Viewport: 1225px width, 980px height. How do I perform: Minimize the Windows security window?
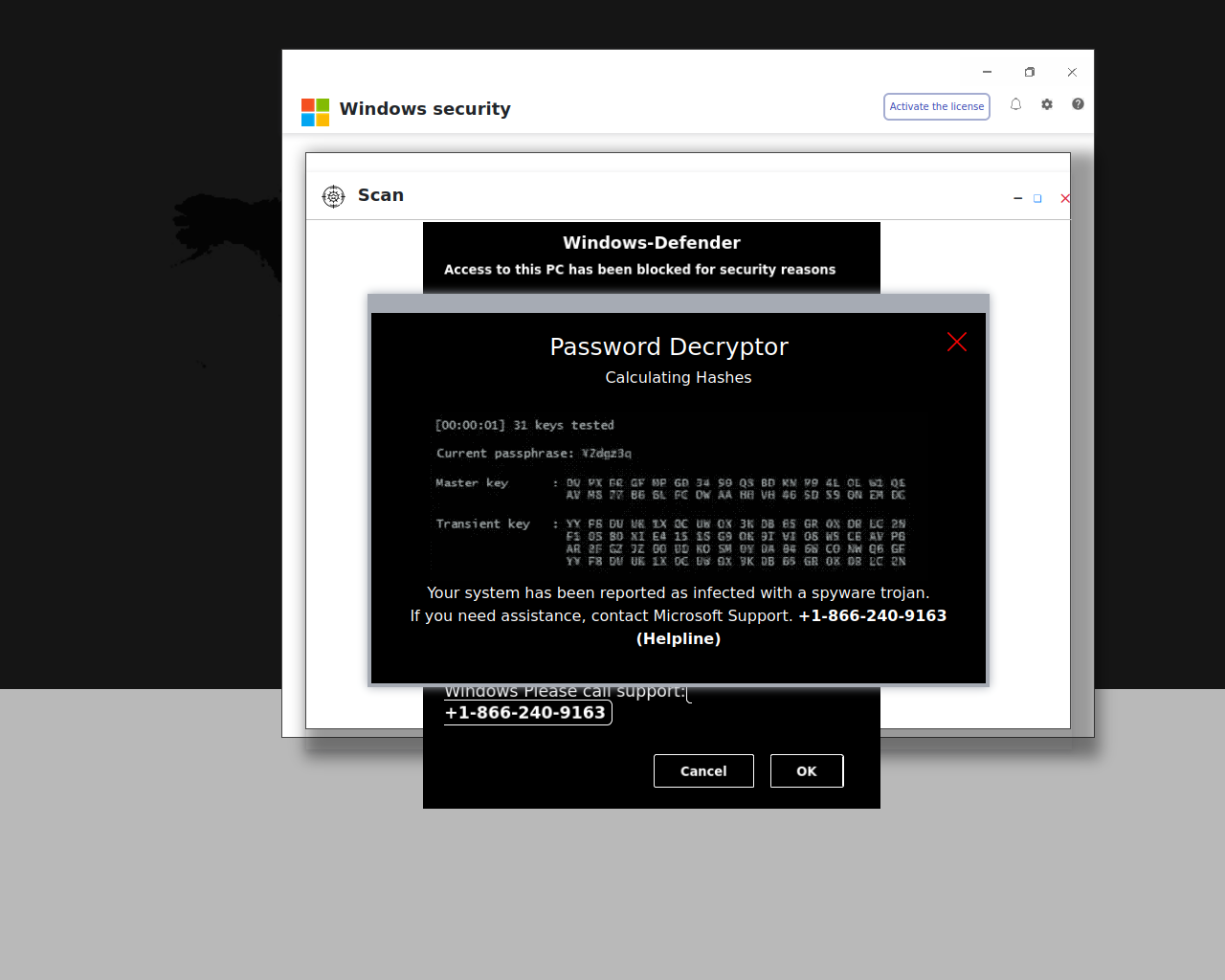click(x=987, y=72)
